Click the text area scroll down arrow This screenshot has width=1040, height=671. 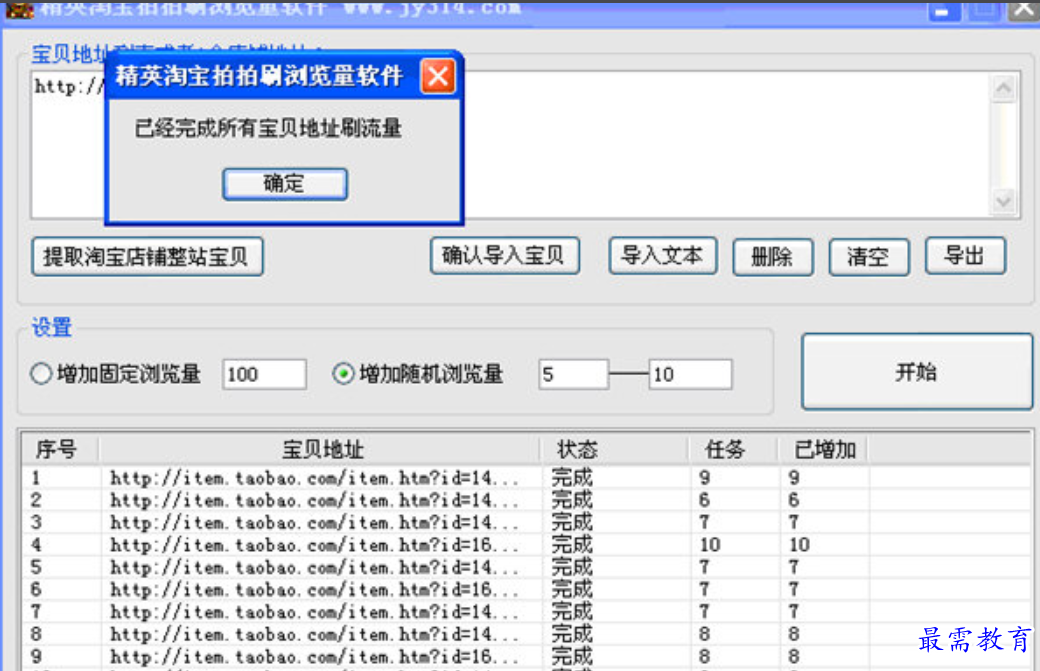pos(1004,201)
